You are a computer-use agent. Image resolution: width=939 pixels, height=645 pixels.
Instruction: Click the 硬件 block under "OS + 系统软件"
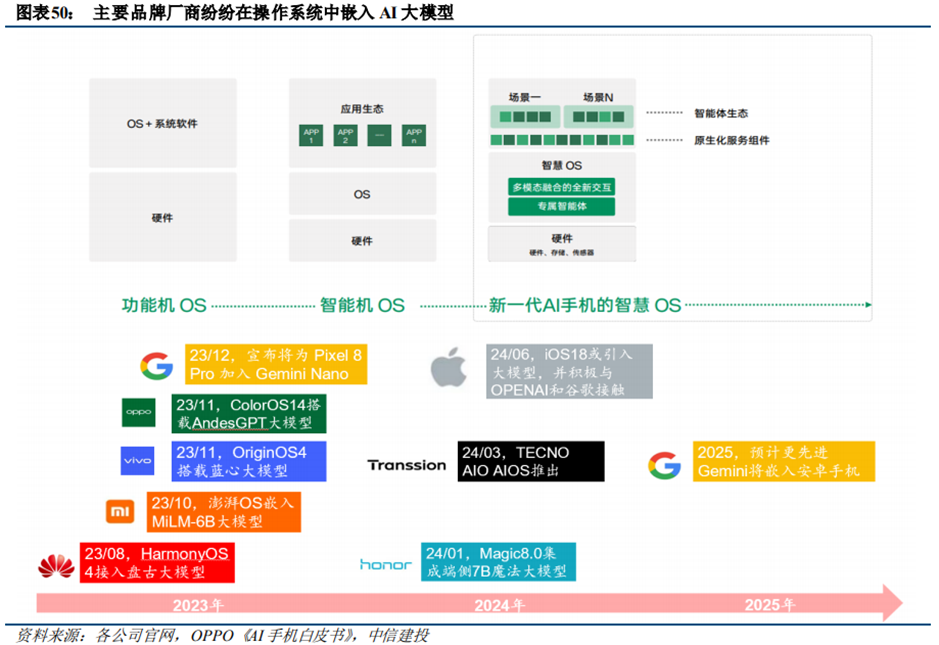coord(162,217)
